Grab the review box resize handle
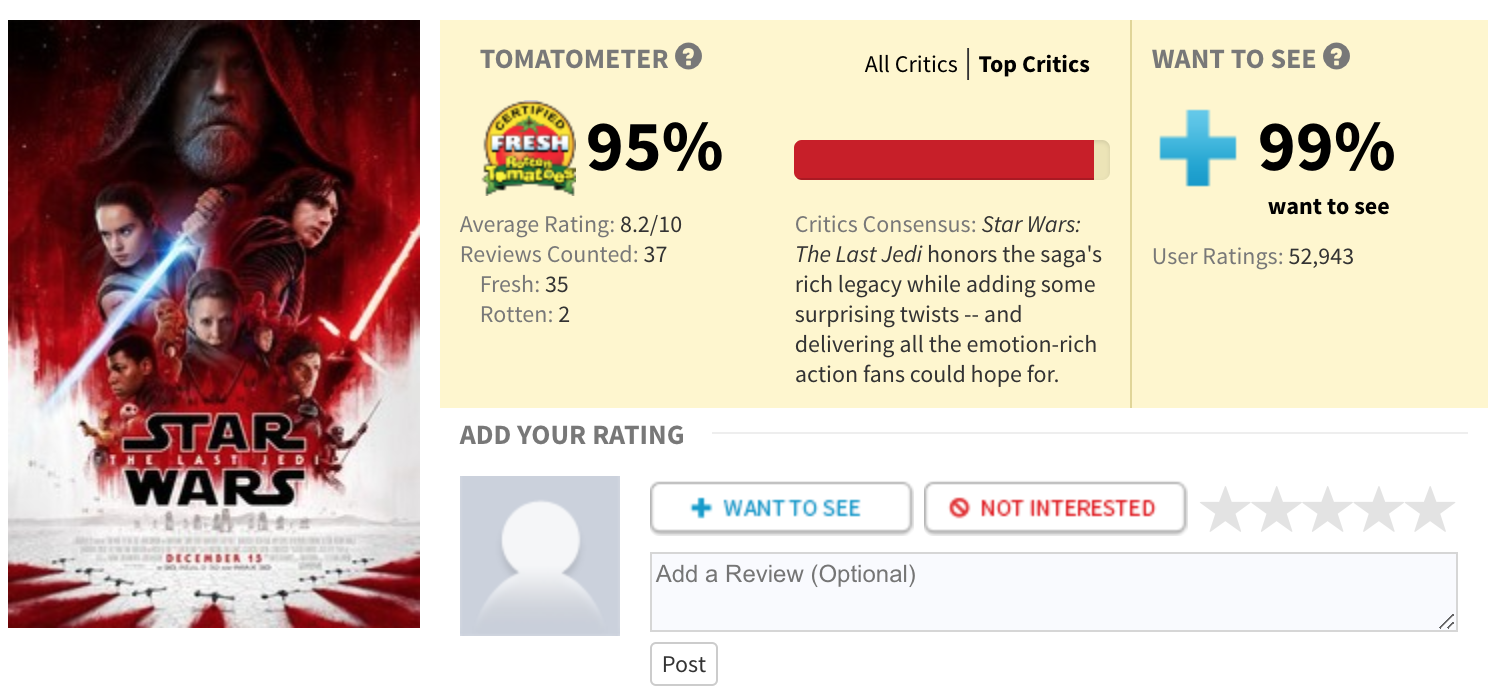 tap(1446, 621)
